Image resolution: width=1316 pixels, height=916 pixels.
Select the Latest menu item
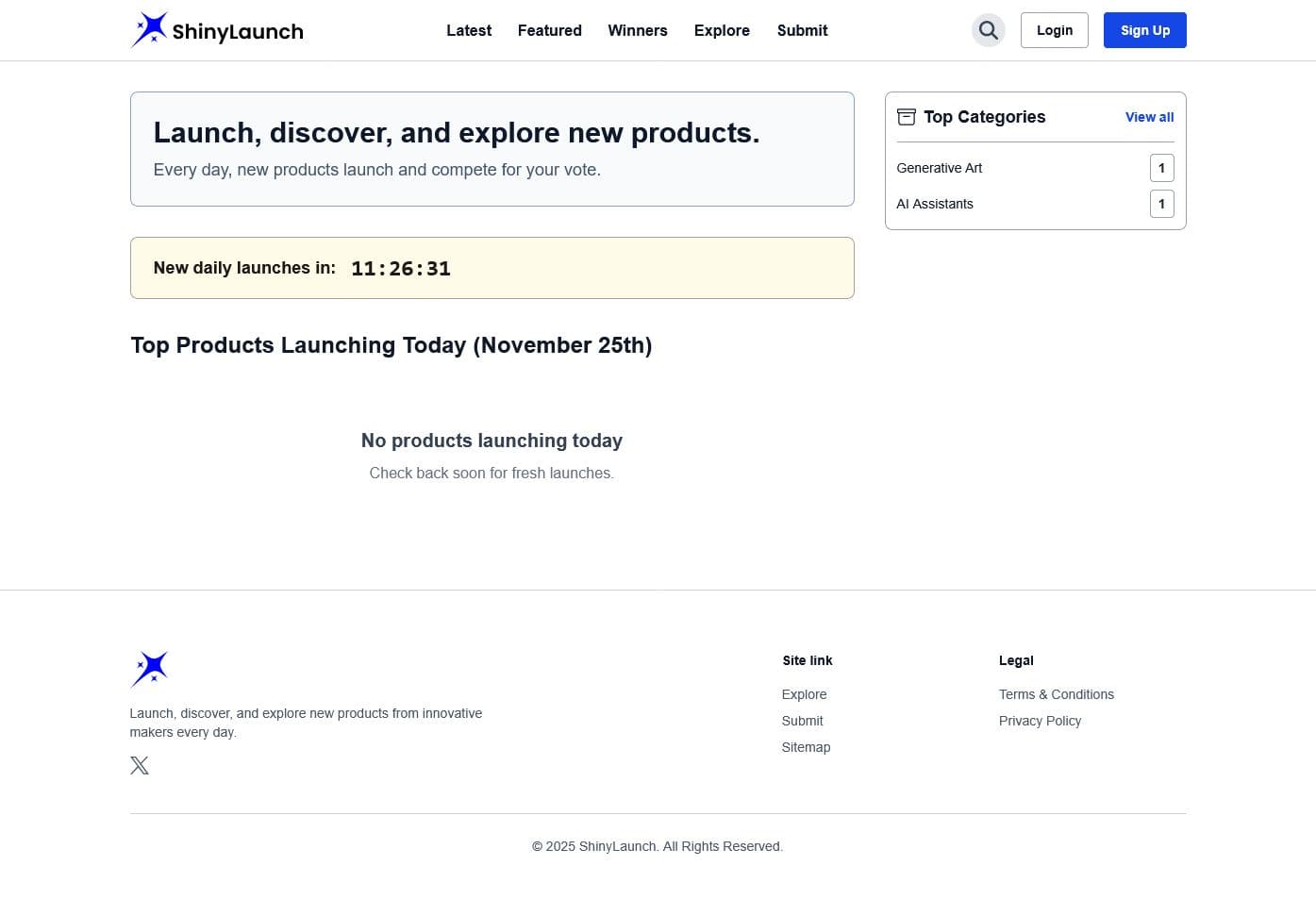click(x=469, y=30)
